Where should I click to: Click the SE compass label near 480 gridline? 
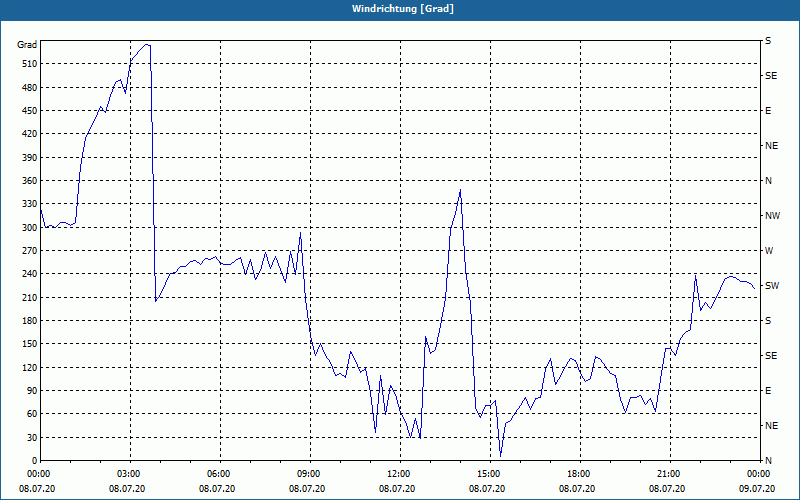pos(771,76)
